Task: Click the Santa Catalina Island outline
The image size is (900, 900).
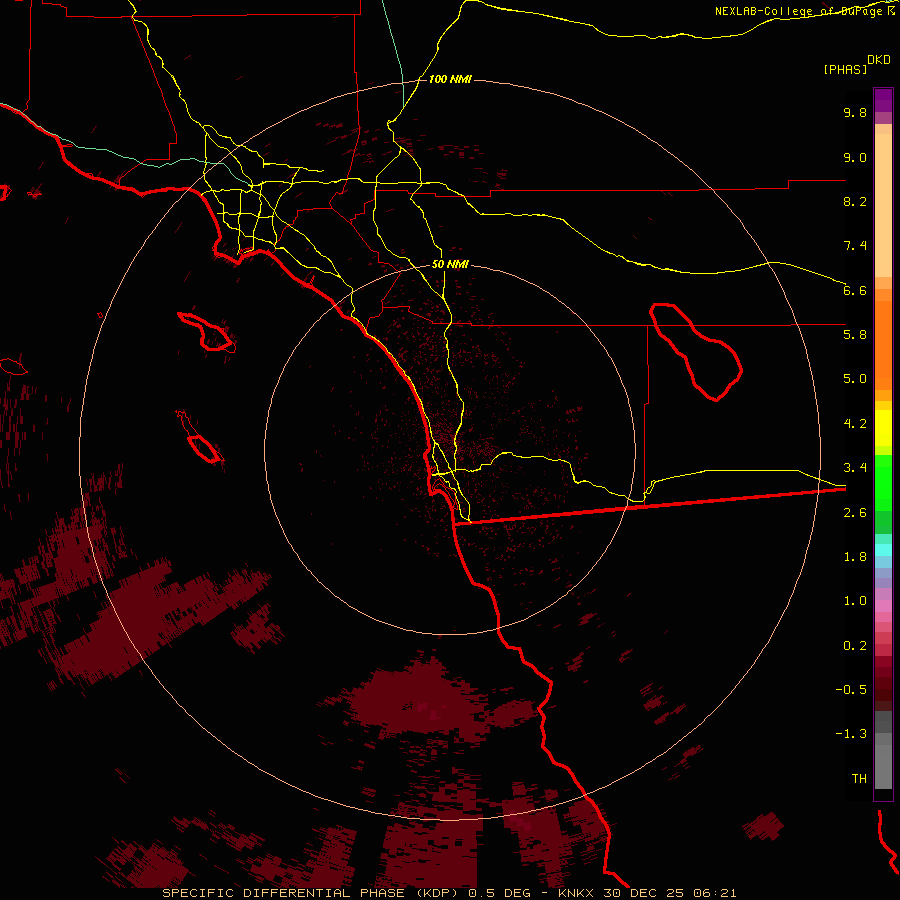Action: pos(207,332)
